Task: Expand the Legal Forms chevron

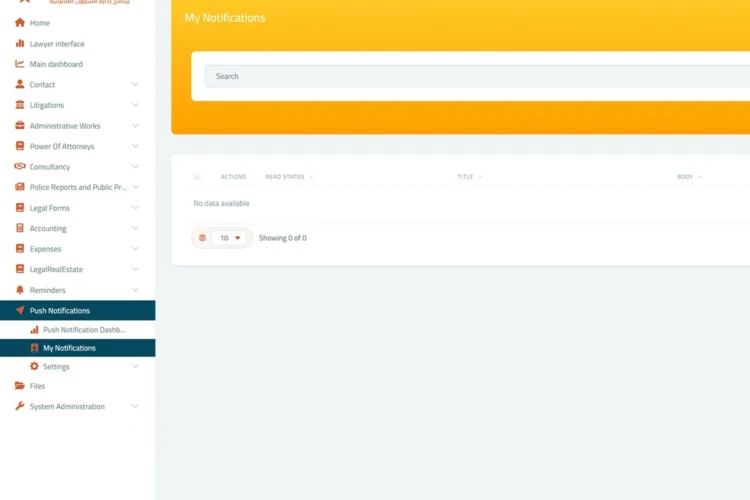Action: point(135,208)
